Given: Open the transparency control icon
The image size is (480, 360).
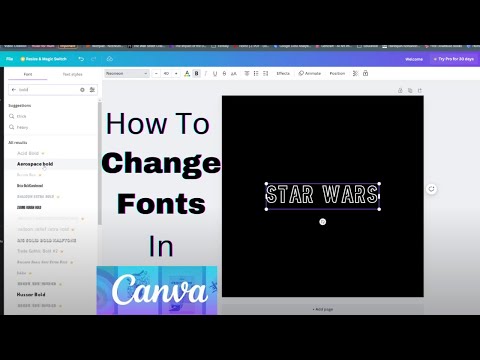Looking at the screenshot, I should [355, 73].
